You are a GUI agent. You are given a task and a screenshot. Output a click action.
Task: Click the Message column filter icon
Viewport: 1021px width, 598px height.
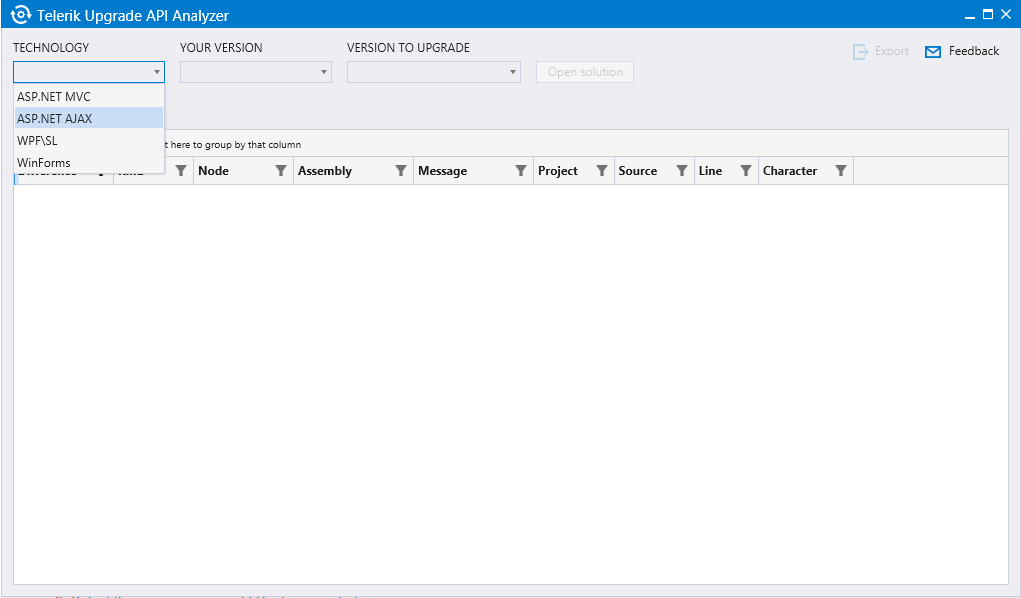(521, 171)
